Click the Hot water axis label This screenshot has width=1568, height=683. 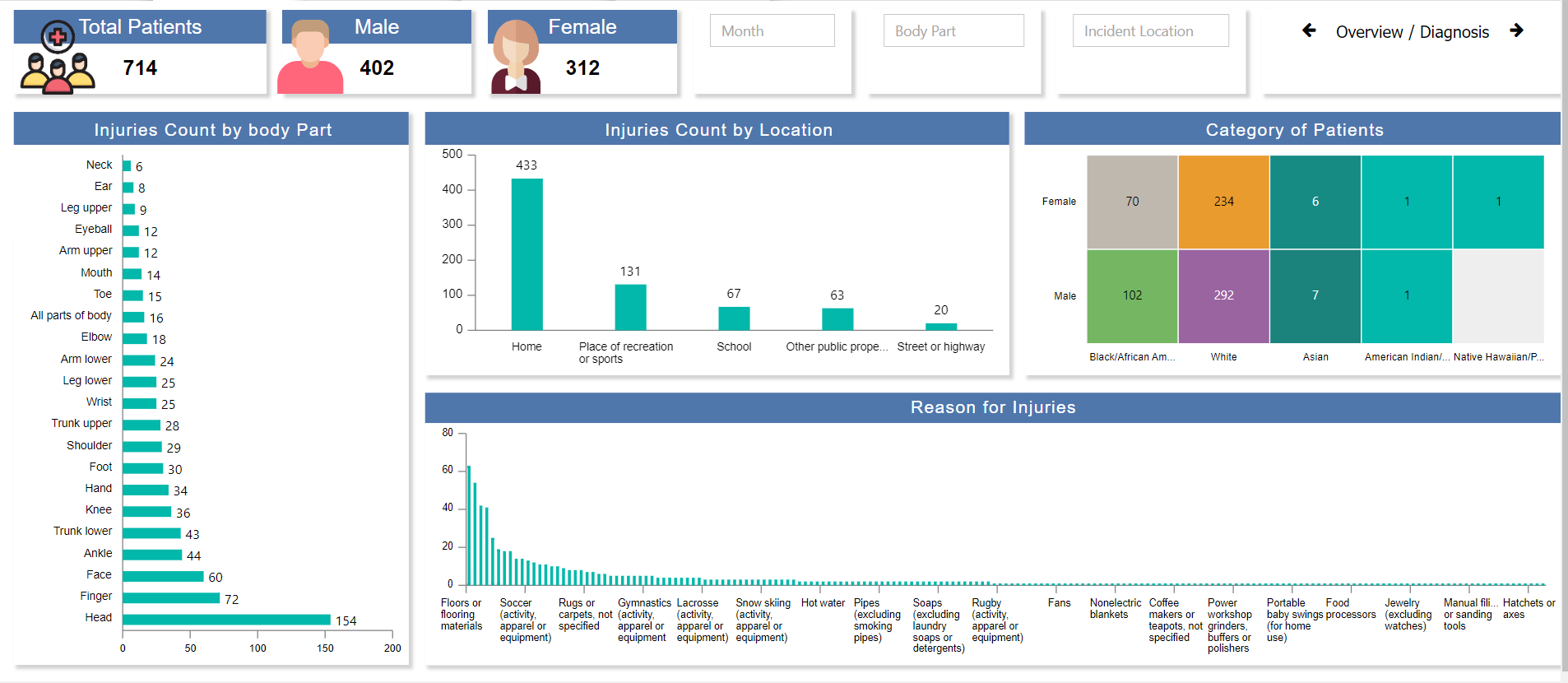coord(823,603)
